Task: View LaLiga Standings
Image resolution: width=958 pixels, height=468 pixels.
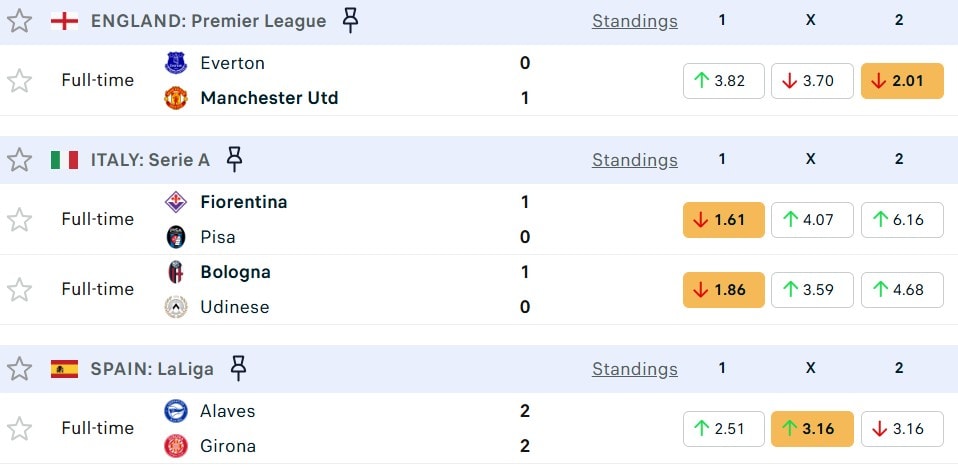Action: click(634, 369)
